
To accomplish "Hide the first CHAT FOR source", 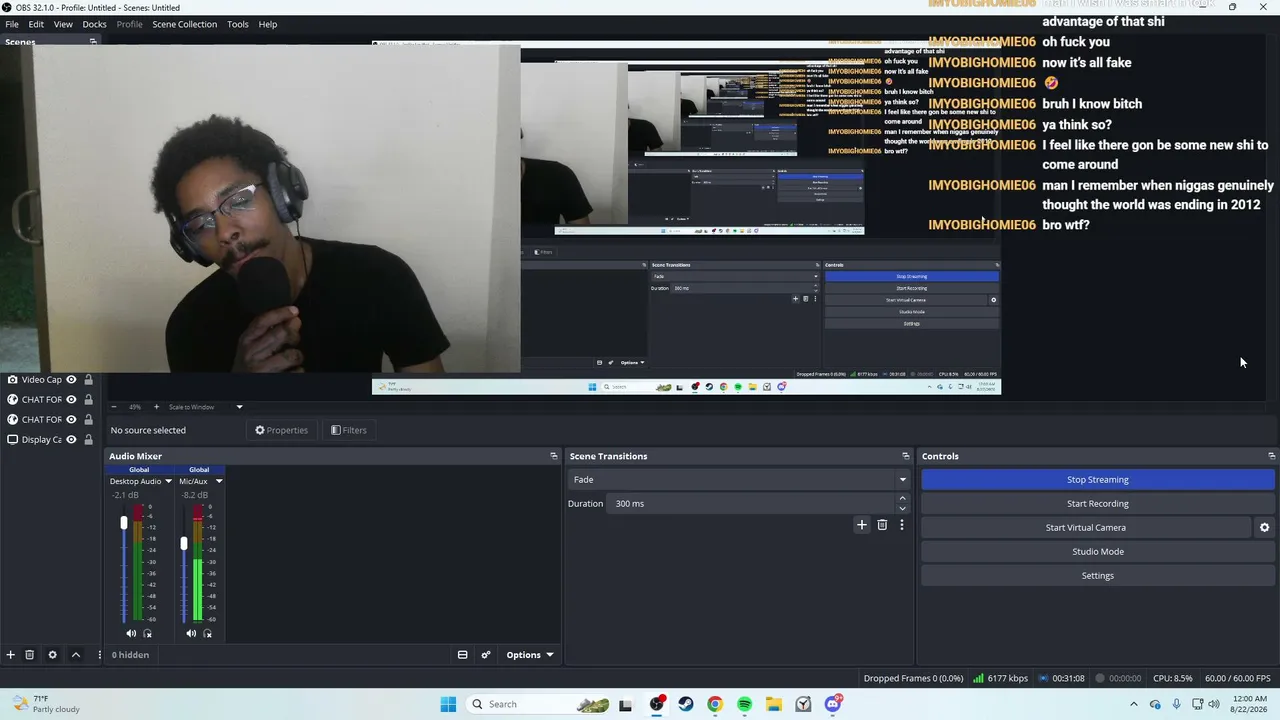I will coord(71,400).
